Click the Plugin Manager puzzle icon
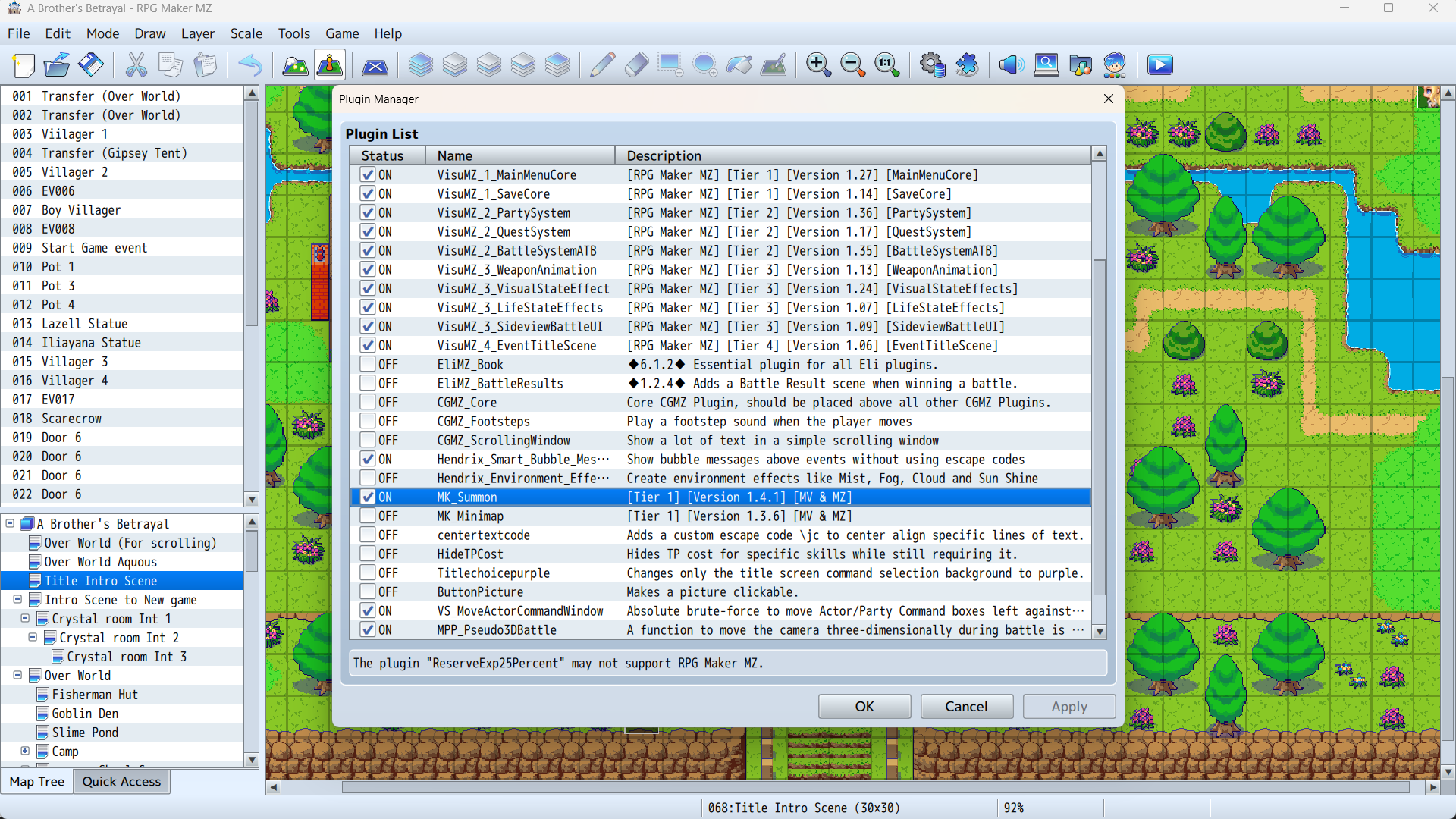The width and height of the screenshot is (1456, 819). (x=966, y=65)
